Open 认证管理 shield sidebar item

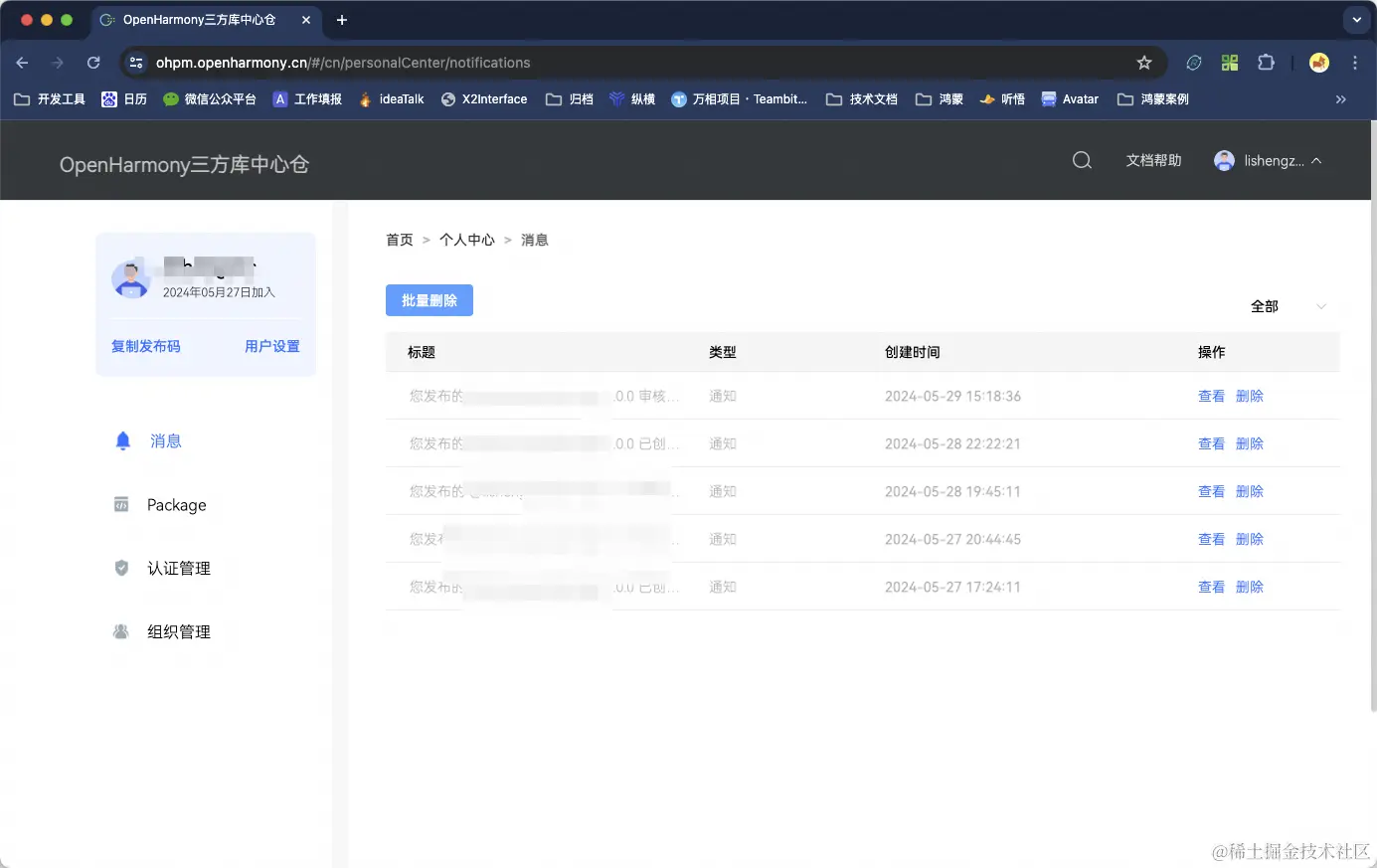162,569
